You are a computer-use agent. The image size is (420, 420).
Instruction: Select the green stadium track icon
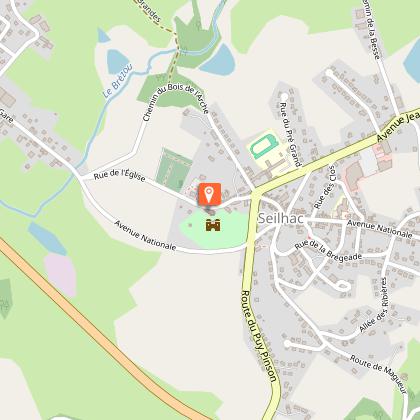click(x=264, y=147)
